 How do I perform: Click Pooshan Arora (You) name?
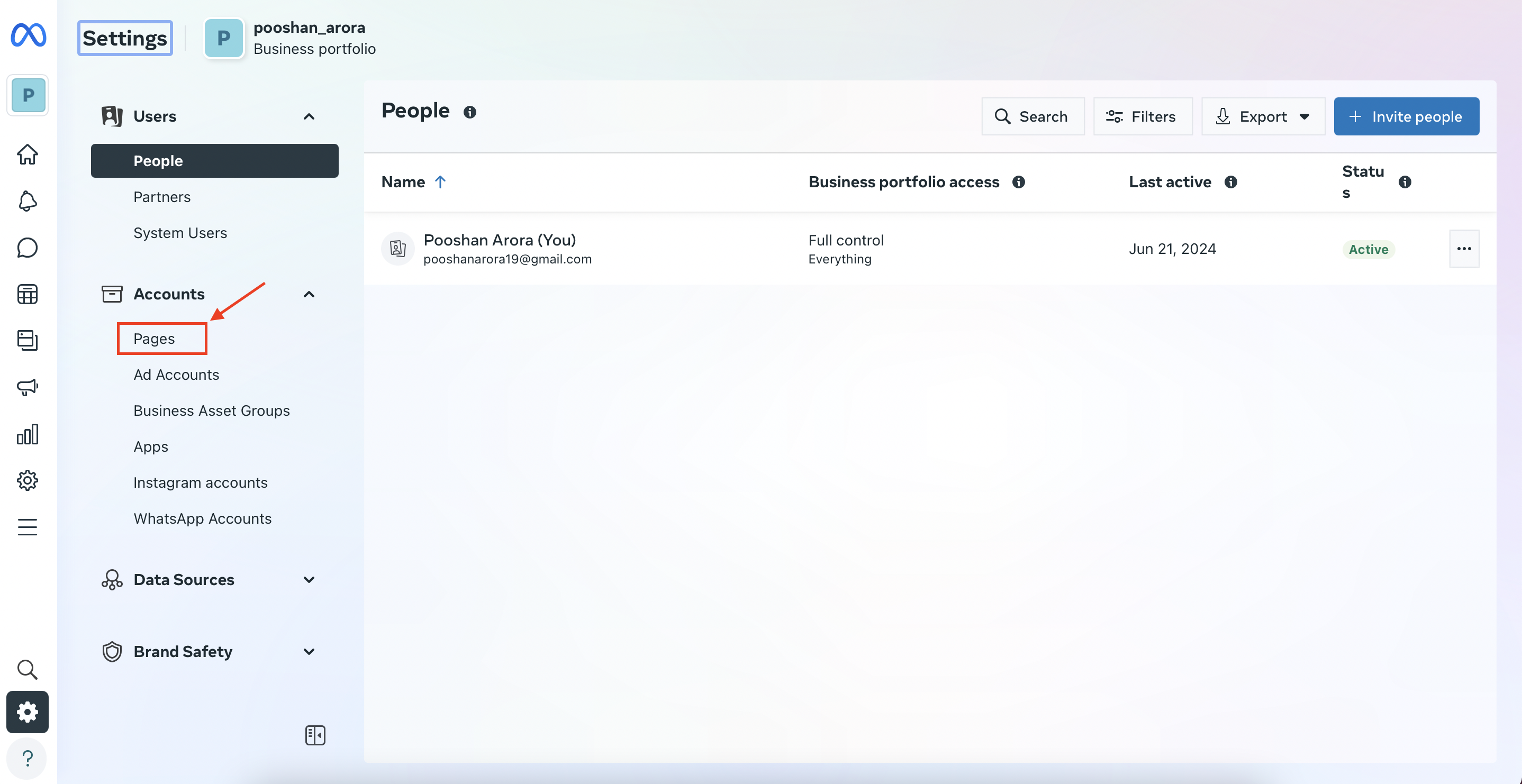point(499,240)
